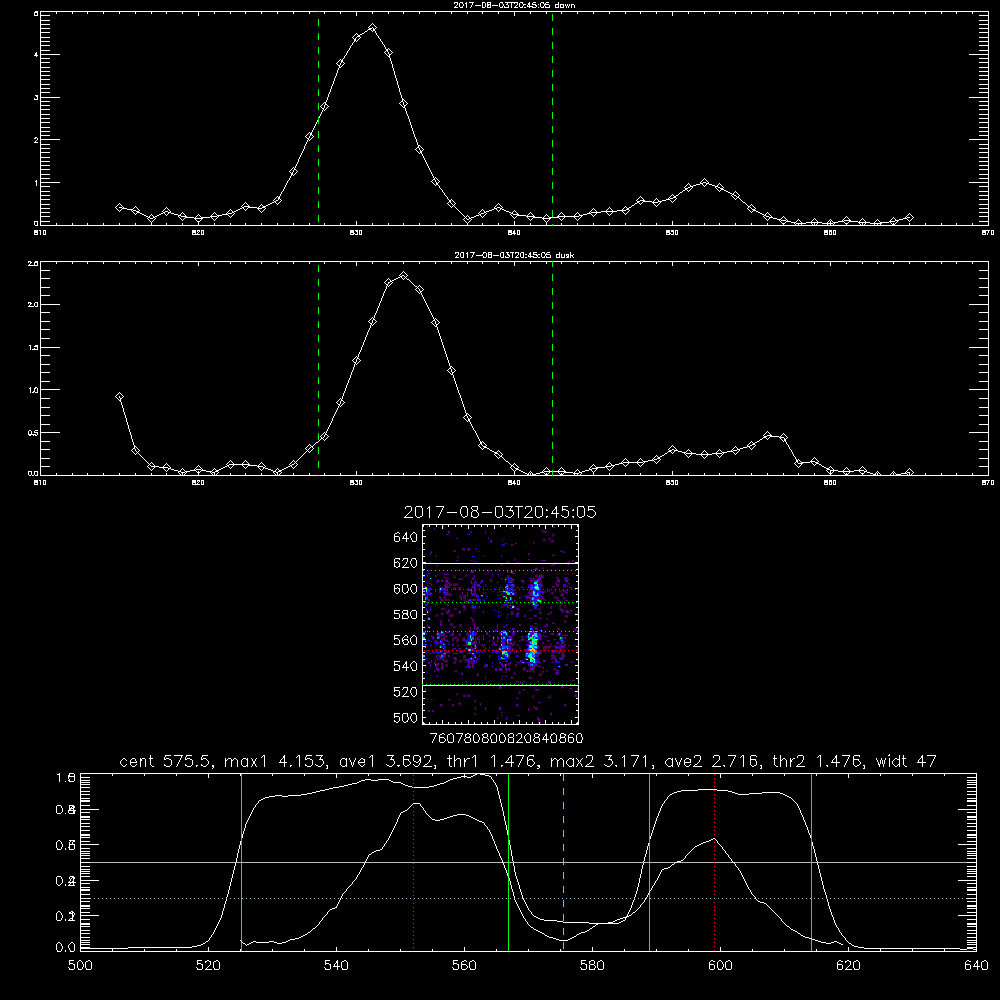Click the solid green line near 614 in bottom plot
The height and width of the screenshot is (1000, 1000).
811,862
